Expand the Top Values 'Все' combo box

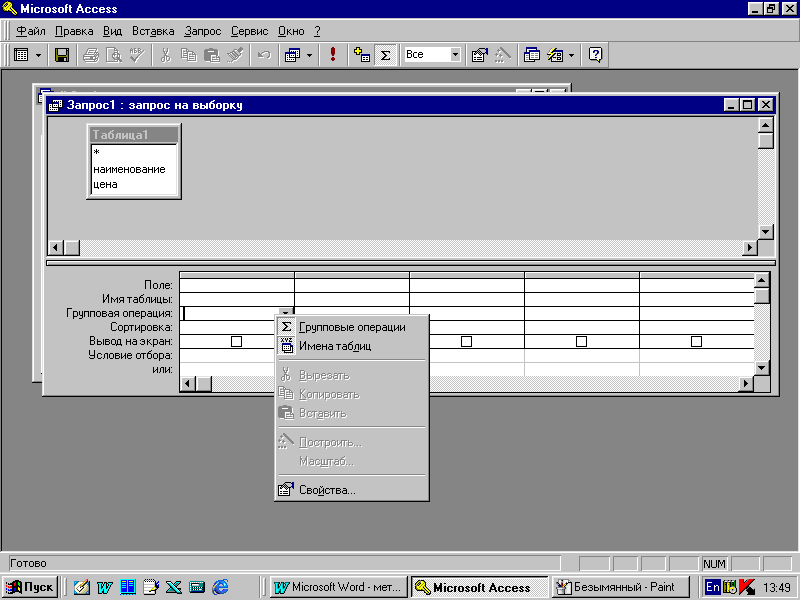tap(455, 55)
